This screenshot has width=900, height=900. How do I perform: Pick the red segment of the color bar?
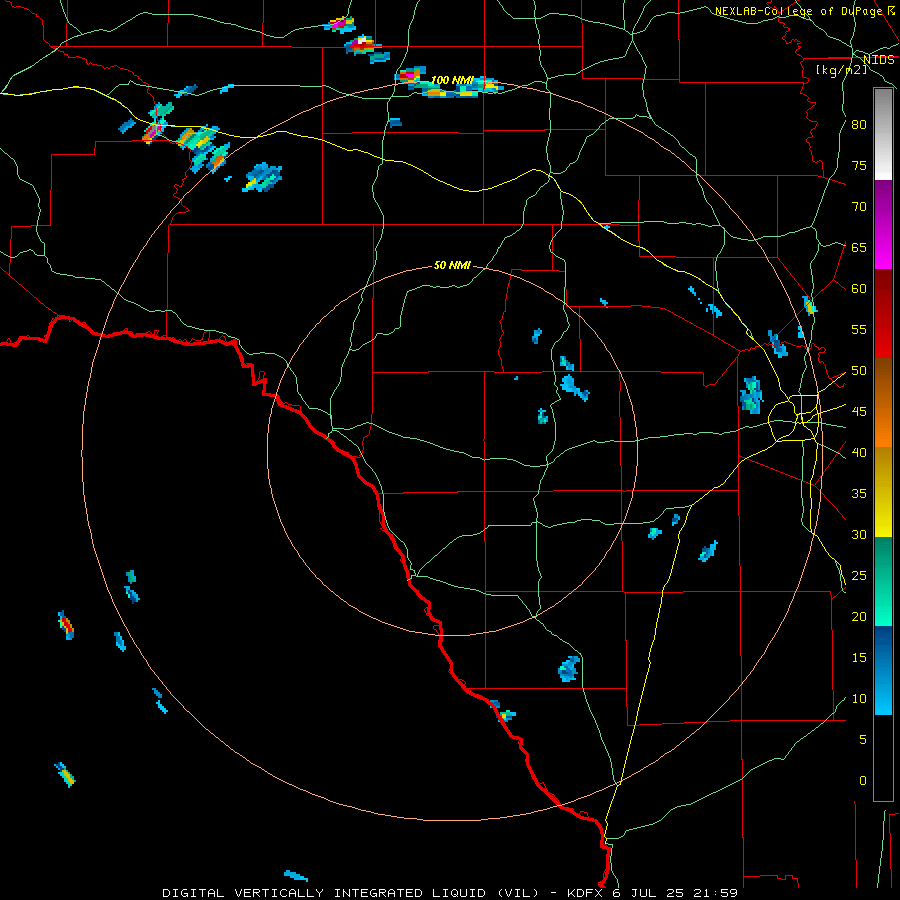(883, 314)
